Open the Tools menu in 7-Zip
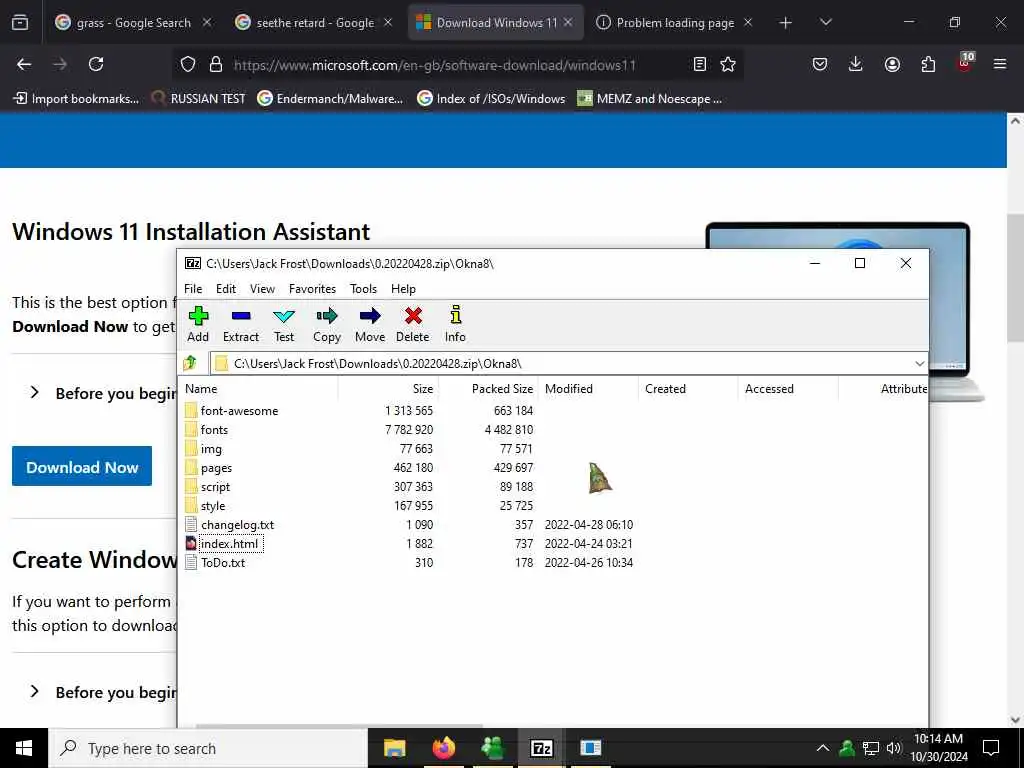Image resolution: width=1024 pixels, height=768 pixels. [x=363, y=289]
